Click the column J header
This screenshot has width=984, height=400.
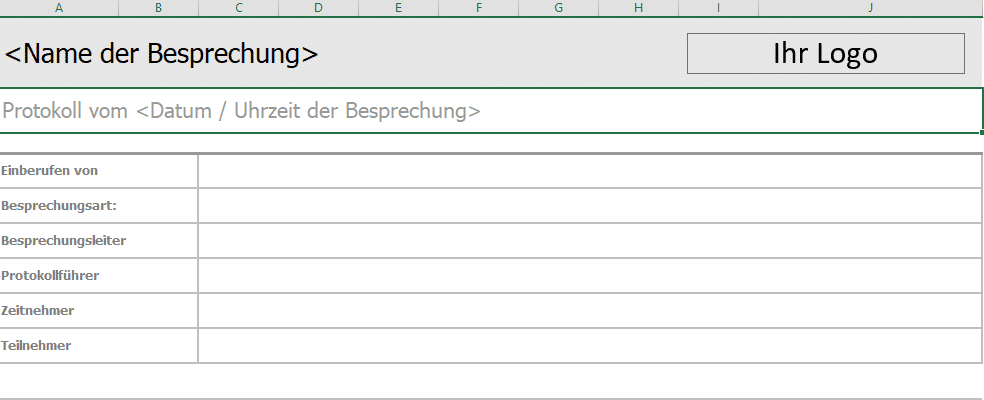click(x=870, y=8)
